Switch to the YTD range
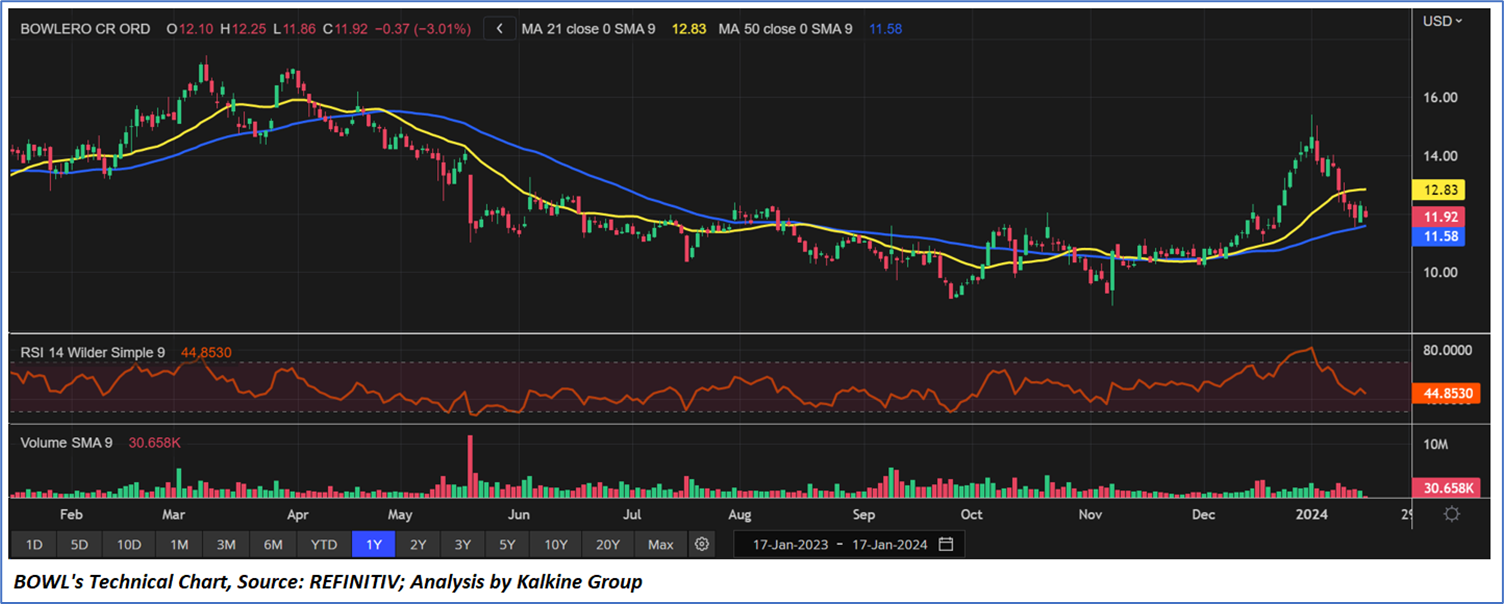Viewport: 1504px width, 604px height. coord(324,545)
